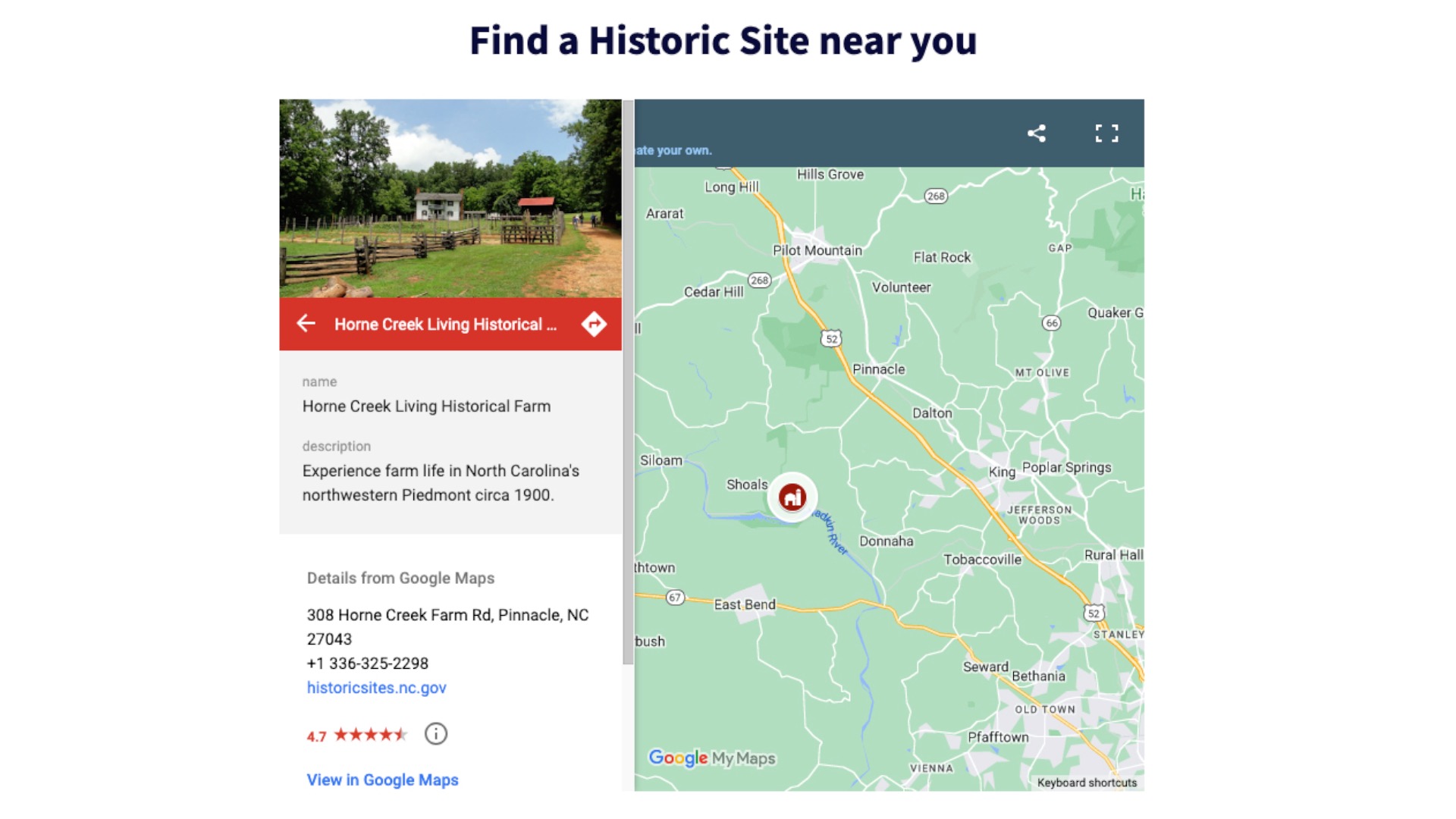Image resolution: width=1456 pixels, height=819 pixels.
Task: Open rating info circle icon
Action: [435, 733]
